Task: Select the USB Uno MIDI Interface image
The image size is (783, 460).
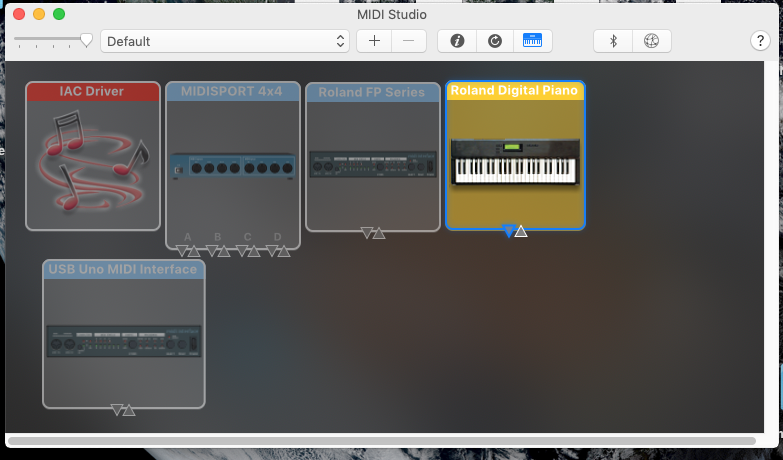Action: click(x=124, y=341)
